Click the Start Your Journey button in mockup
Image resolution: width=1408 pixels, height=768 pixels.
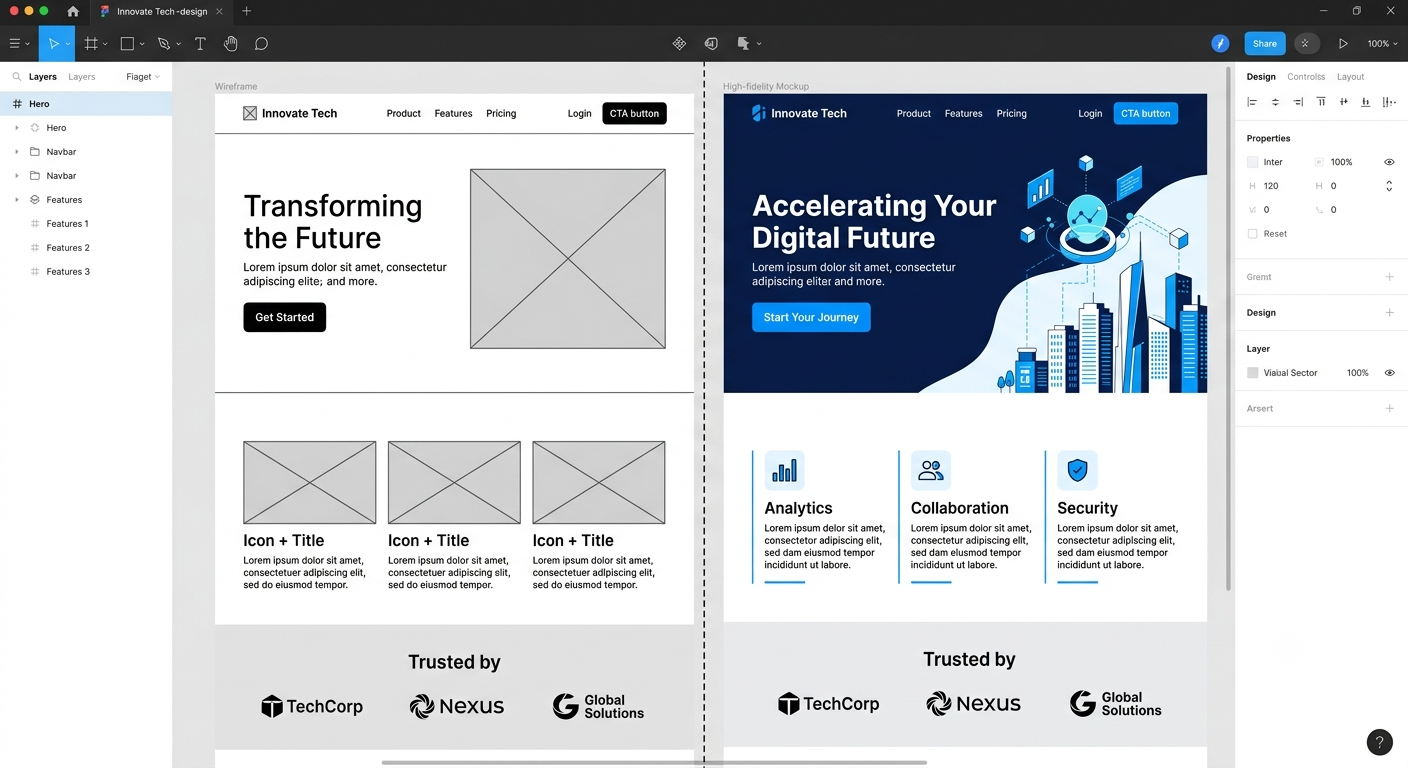coord(811,318)
